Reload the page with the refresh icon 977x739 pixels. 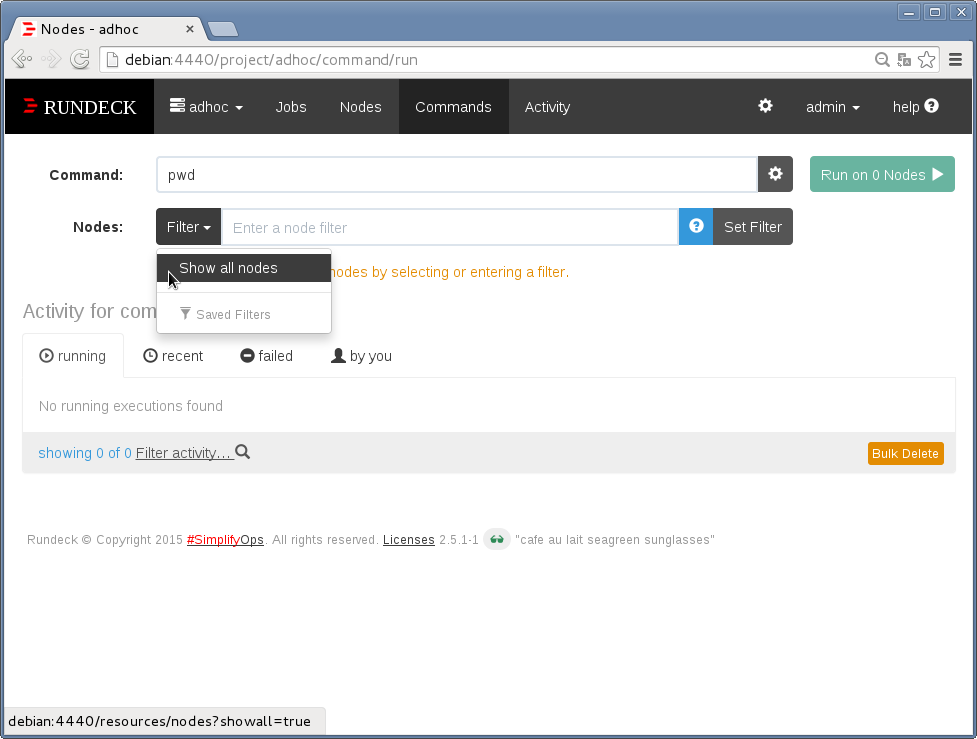(x=80, y=59)
